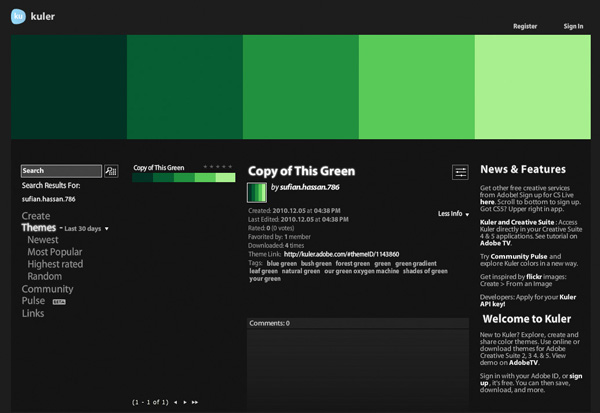
Task: Click search result text sufian.hassan.786
Action: point(49,199)
